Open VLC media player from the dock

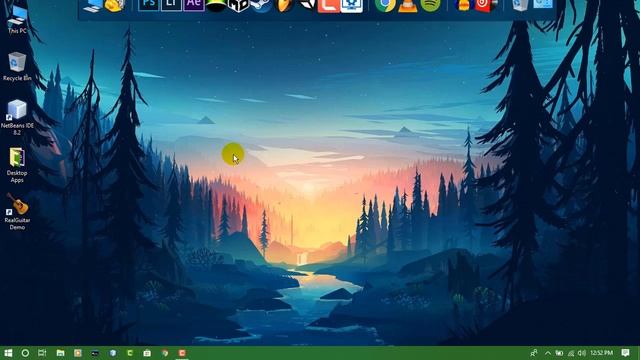point(407,5)
